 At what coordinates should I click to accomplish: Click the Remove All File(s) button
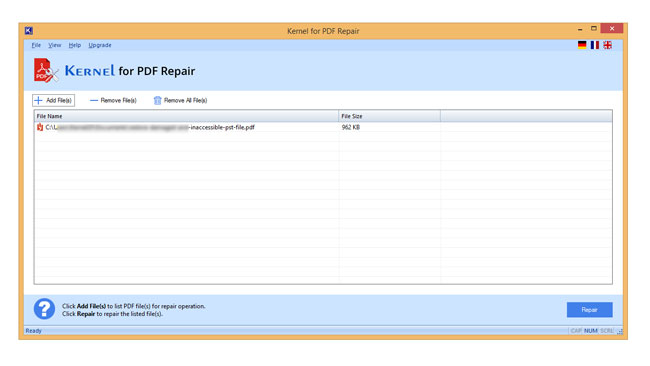180,100
